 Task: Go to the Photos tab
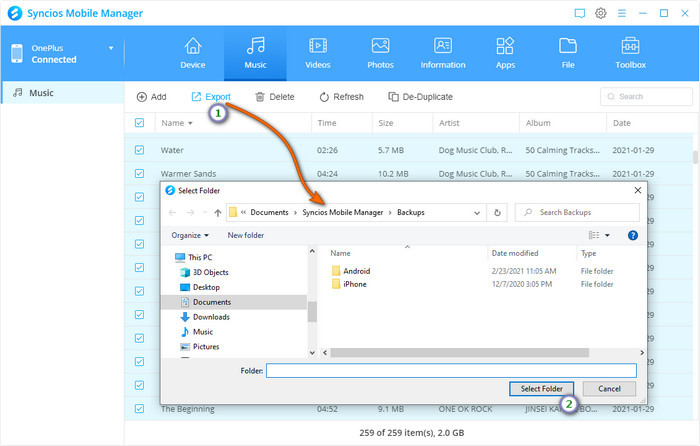[x=380, y=53]
